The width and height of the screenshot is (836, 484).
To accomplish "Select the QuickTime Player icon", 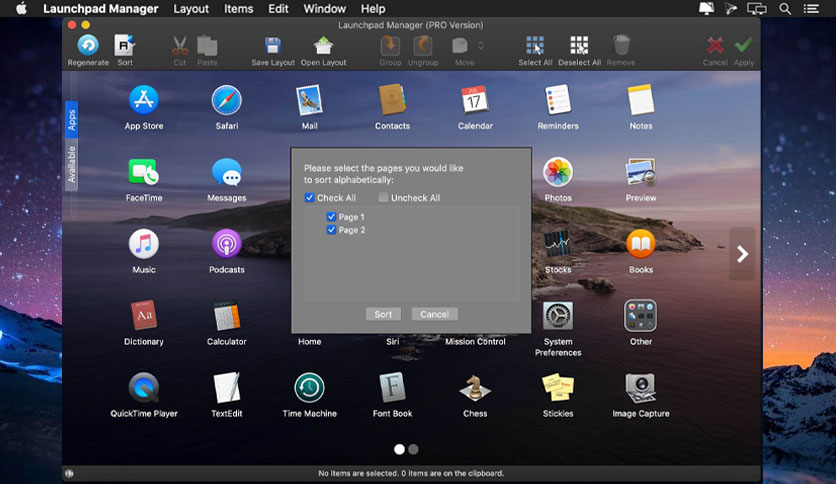I will pos(143,388).
